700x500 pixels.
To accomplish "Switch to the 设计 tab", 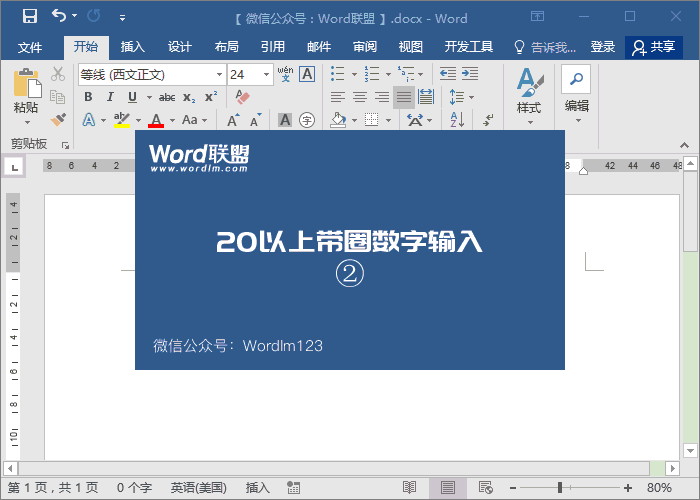I will coord(179,47).
